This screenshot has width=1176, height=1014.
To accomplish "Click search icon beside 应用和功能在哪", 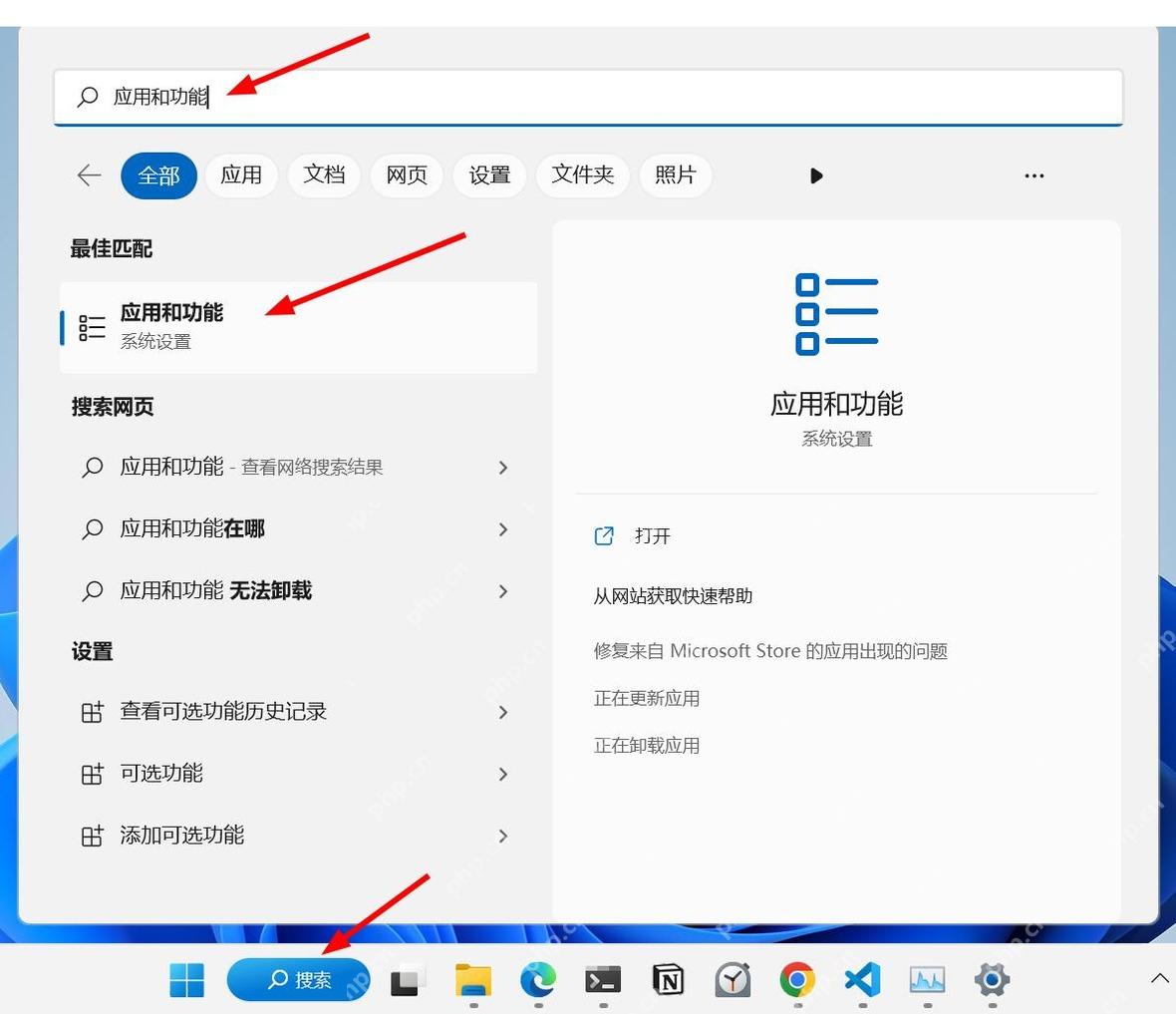I will point(93,529).
